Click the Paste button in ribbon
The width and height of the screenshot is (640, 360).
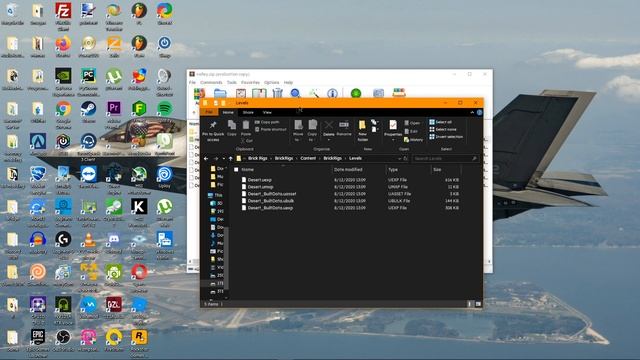pos(246,128)
